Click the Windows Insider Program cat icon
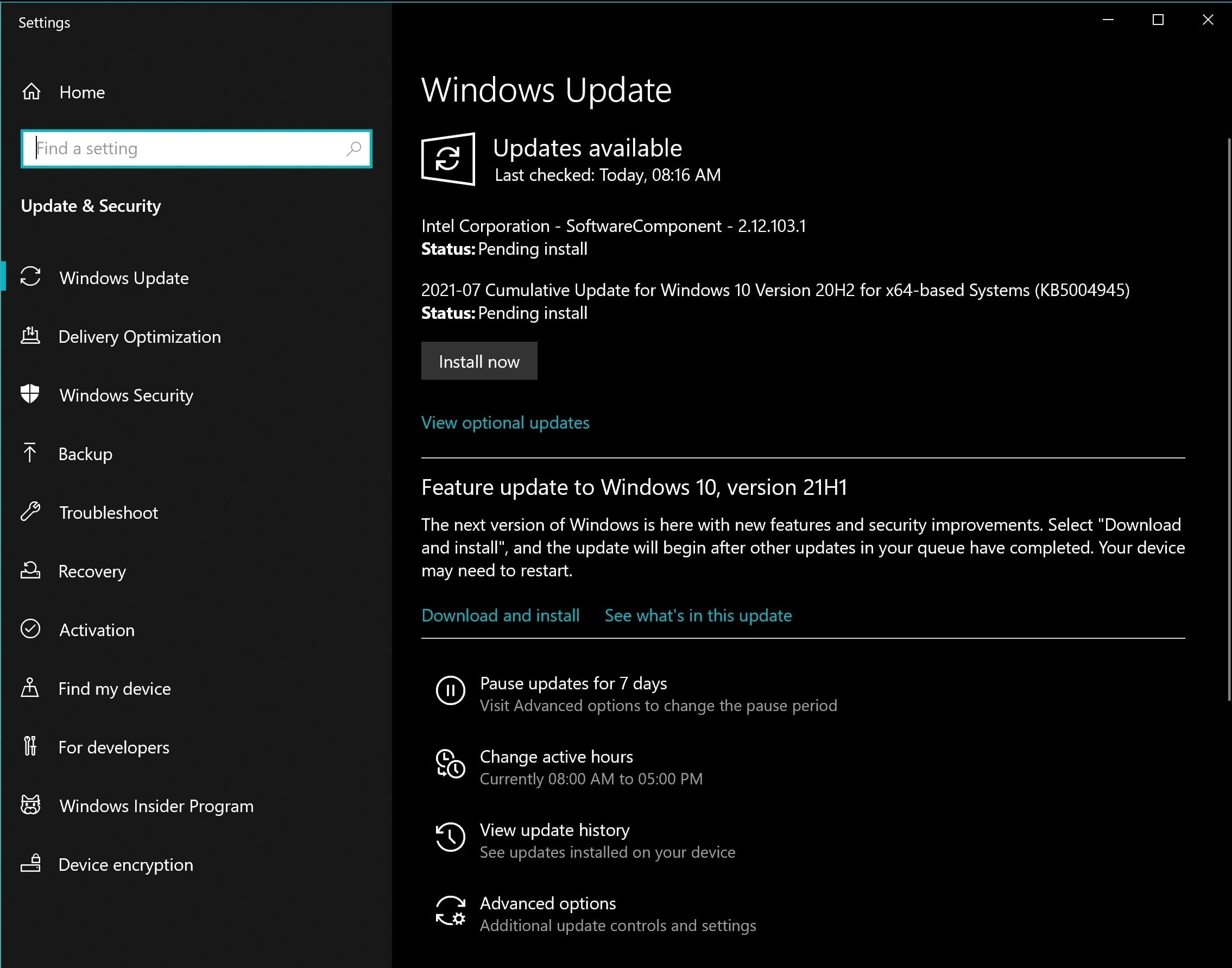Image resolution: width=1232 pixels, height=968 pixels. tap(30, 806)
